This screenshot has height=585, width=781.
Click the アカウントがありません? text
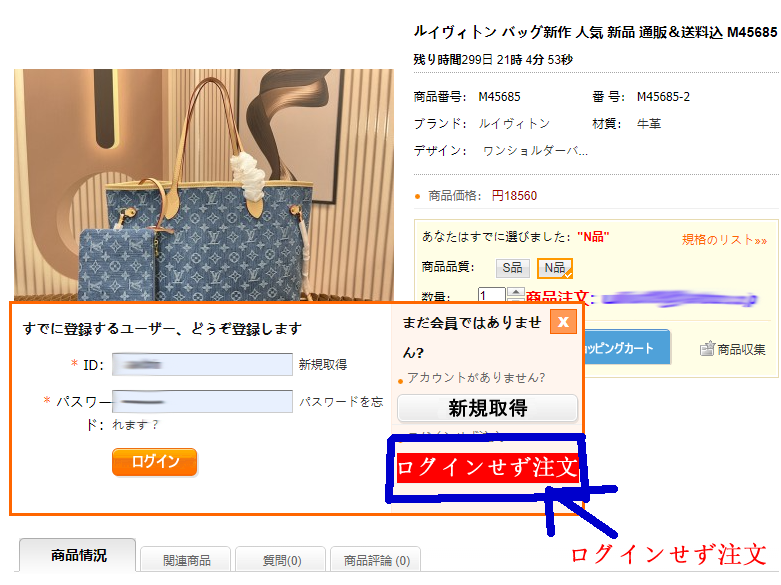476,378
